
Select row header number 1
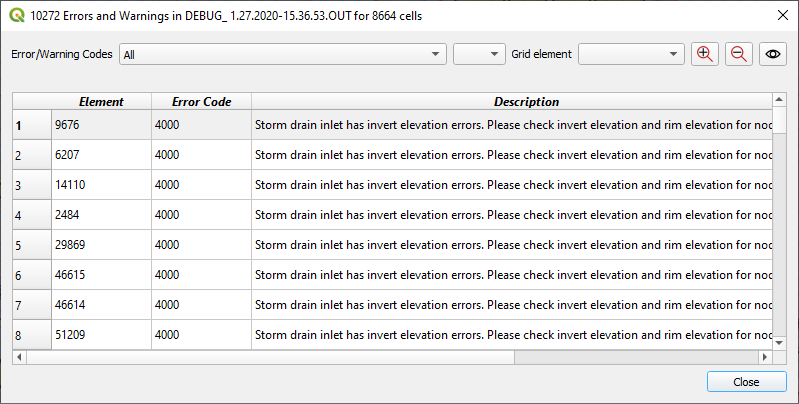pyautogui.click(x=32, y=125)
